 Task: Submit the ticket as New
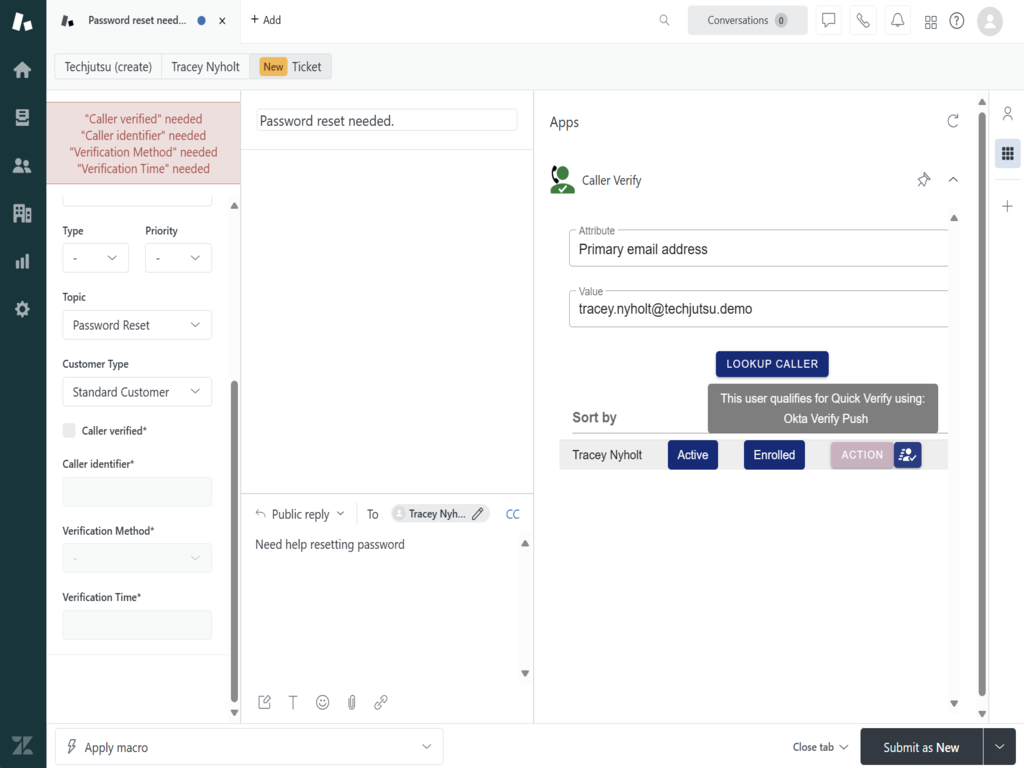(x=920, y=746)
